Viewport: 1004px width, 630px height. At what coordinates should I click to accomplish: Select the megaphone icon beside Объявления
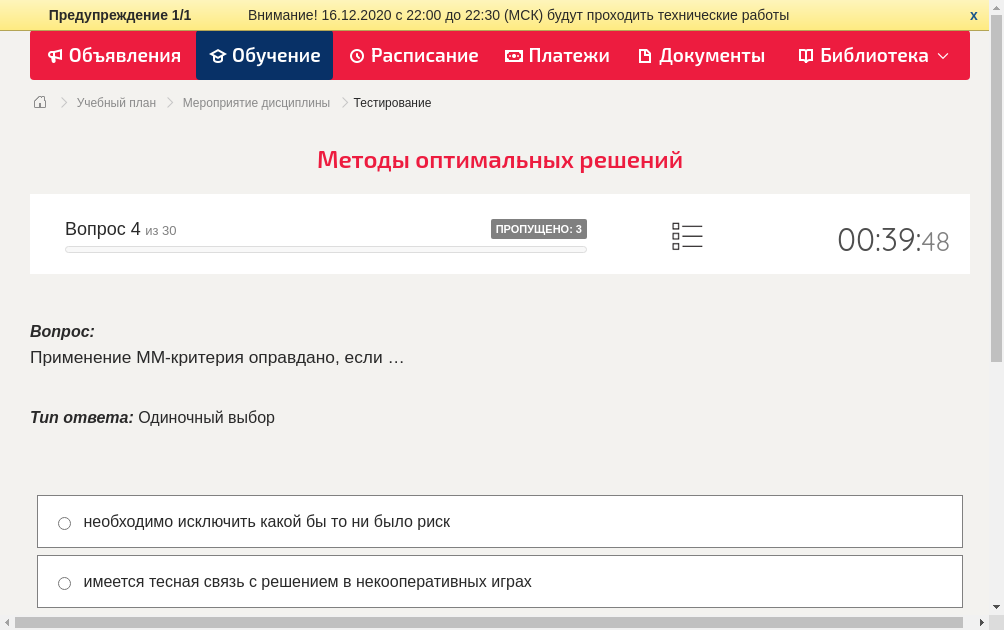tap(55, 56)
